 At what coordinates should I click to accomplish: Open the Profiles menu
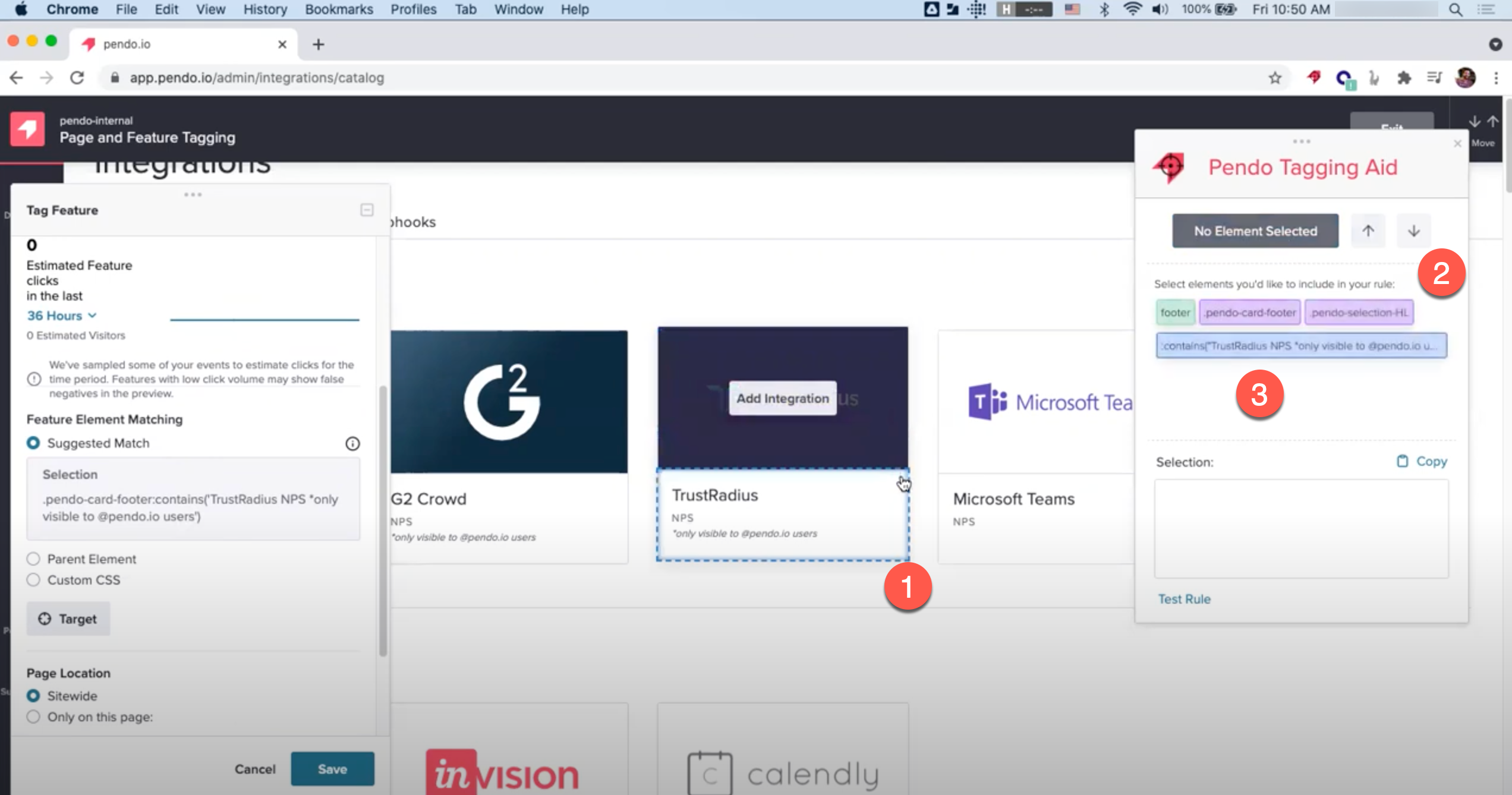(x=413, y=9)
